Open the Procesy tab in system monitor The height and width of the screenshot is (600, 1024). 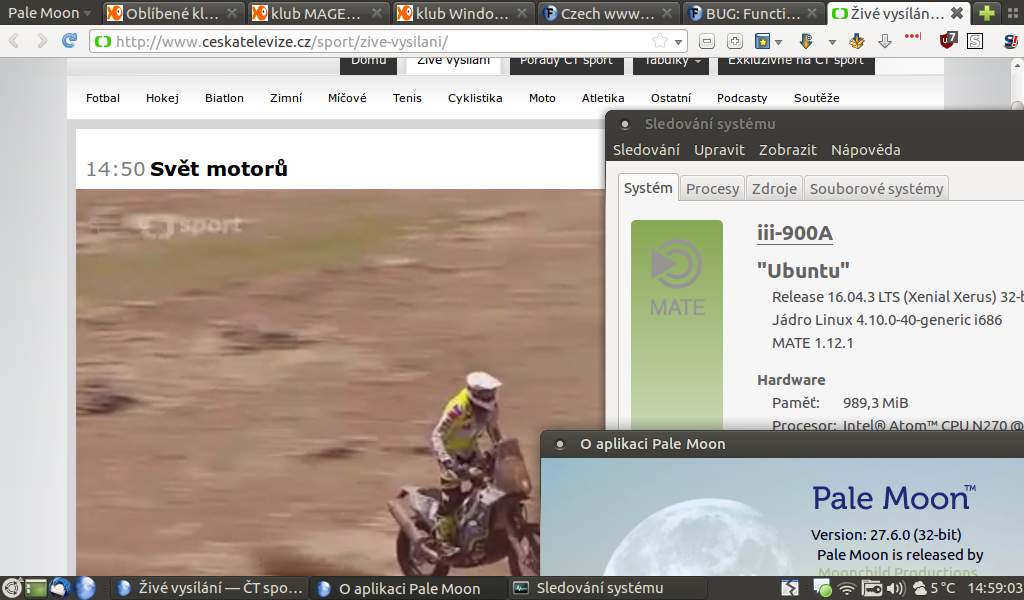[712, 189]
